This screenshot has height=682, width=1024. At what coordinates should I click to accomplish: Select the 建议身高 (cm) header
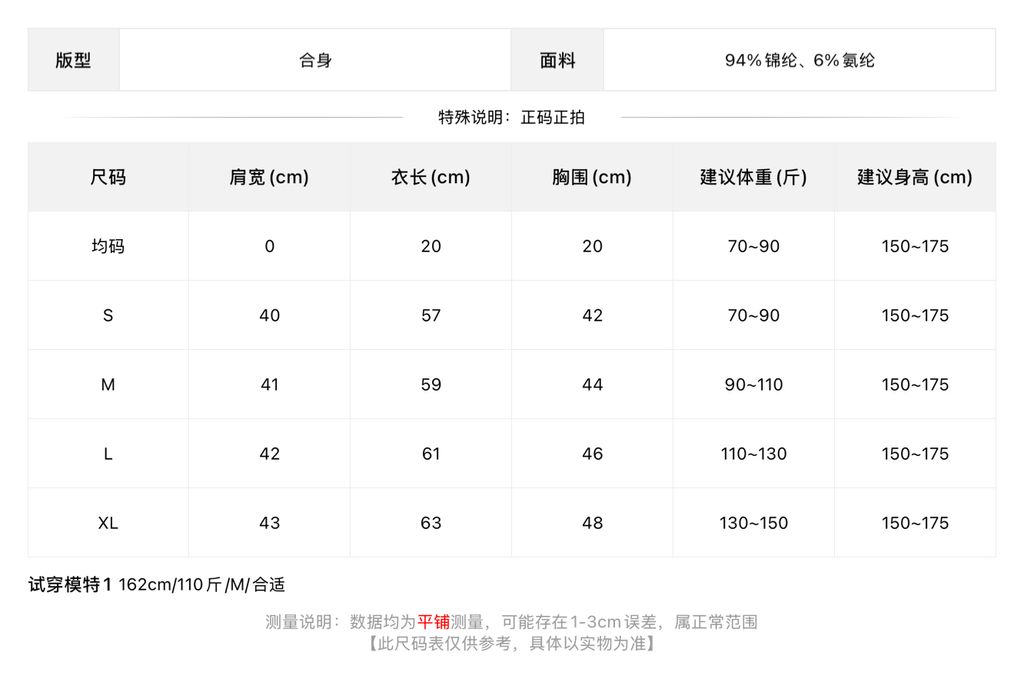[x=915, y=177]
